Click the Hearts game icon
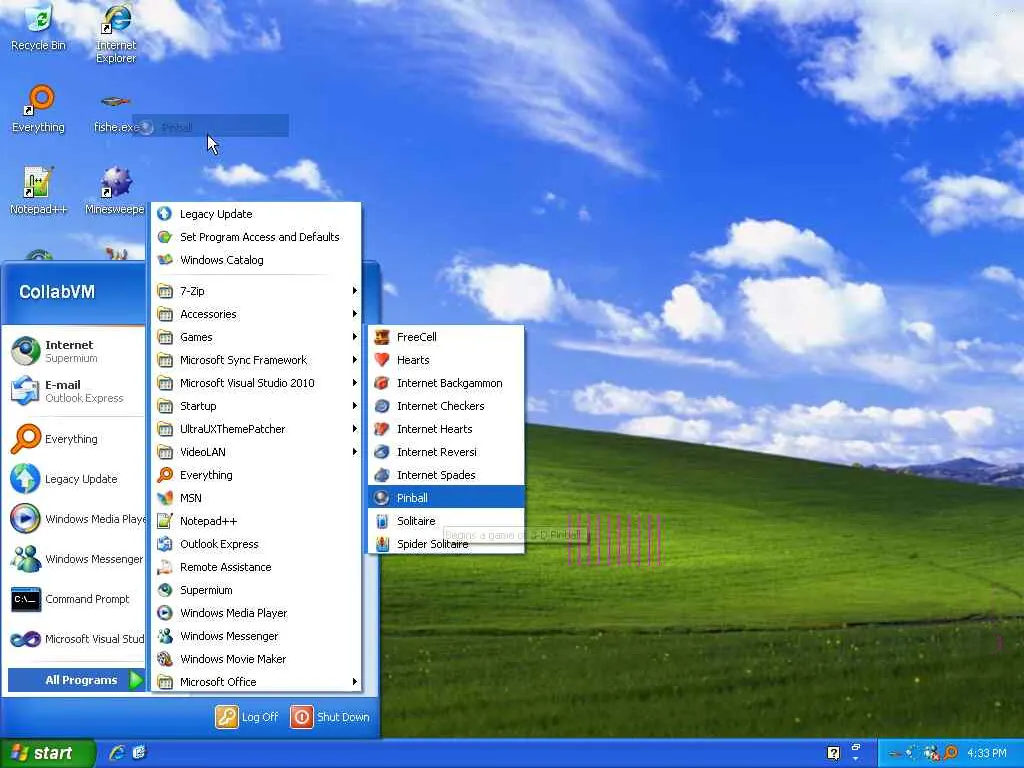 [x=382, y=360]
